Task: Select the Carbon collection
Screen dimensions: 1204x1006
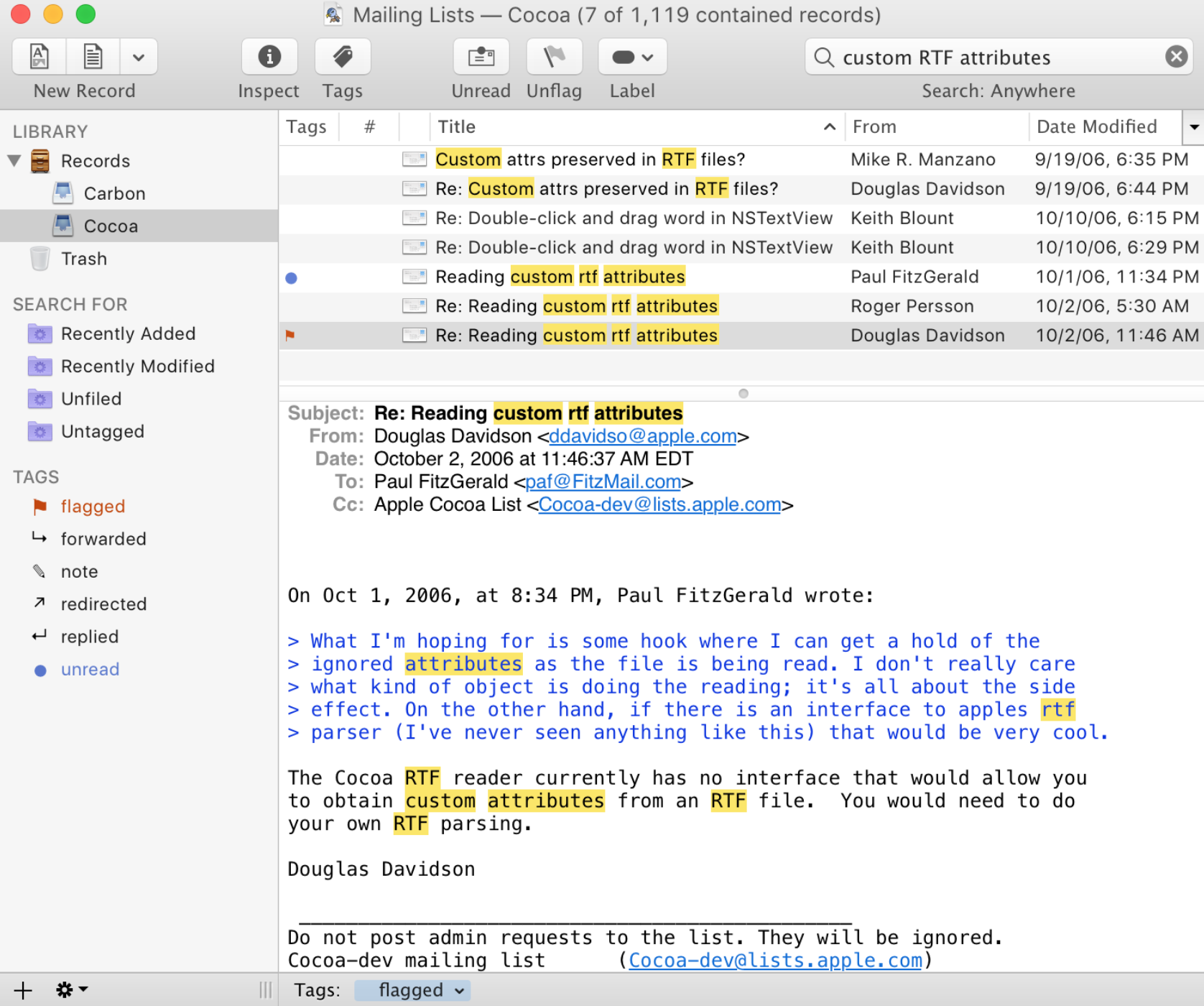Action: click(114, 193)
